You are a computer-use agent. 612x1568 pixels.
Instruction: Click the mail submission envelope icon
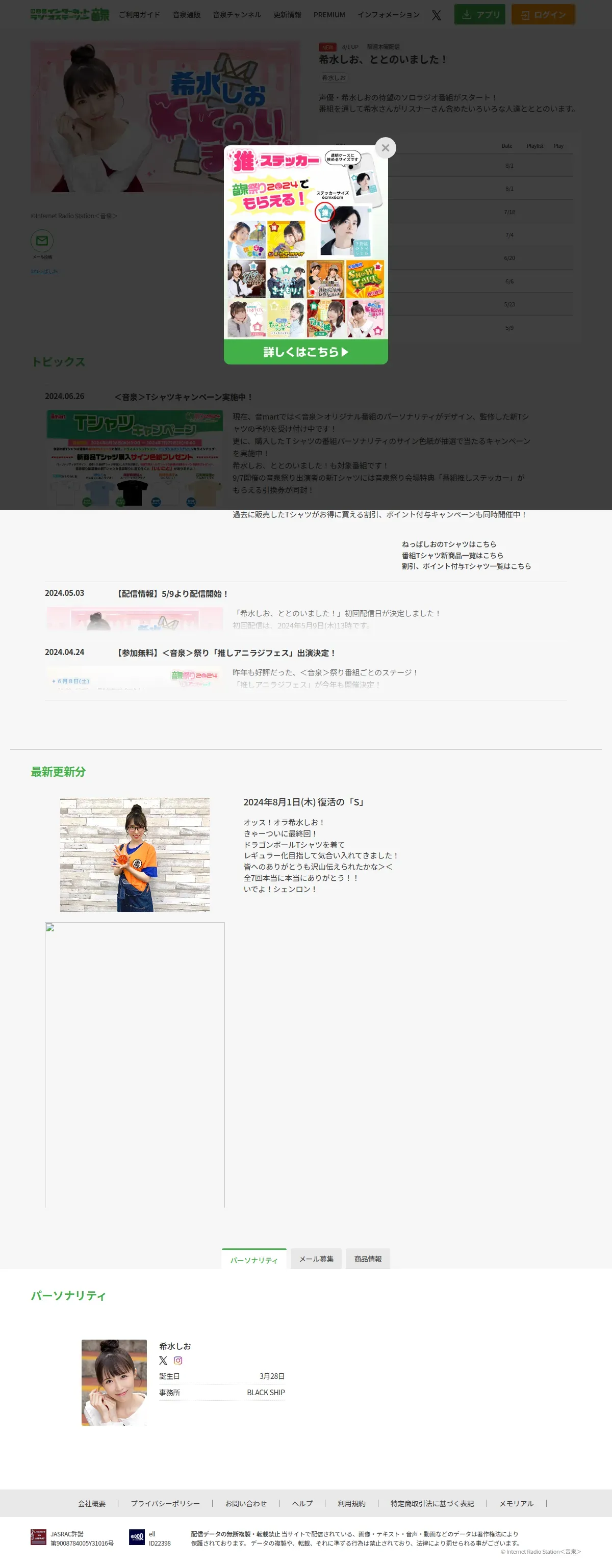click(42, 241)
